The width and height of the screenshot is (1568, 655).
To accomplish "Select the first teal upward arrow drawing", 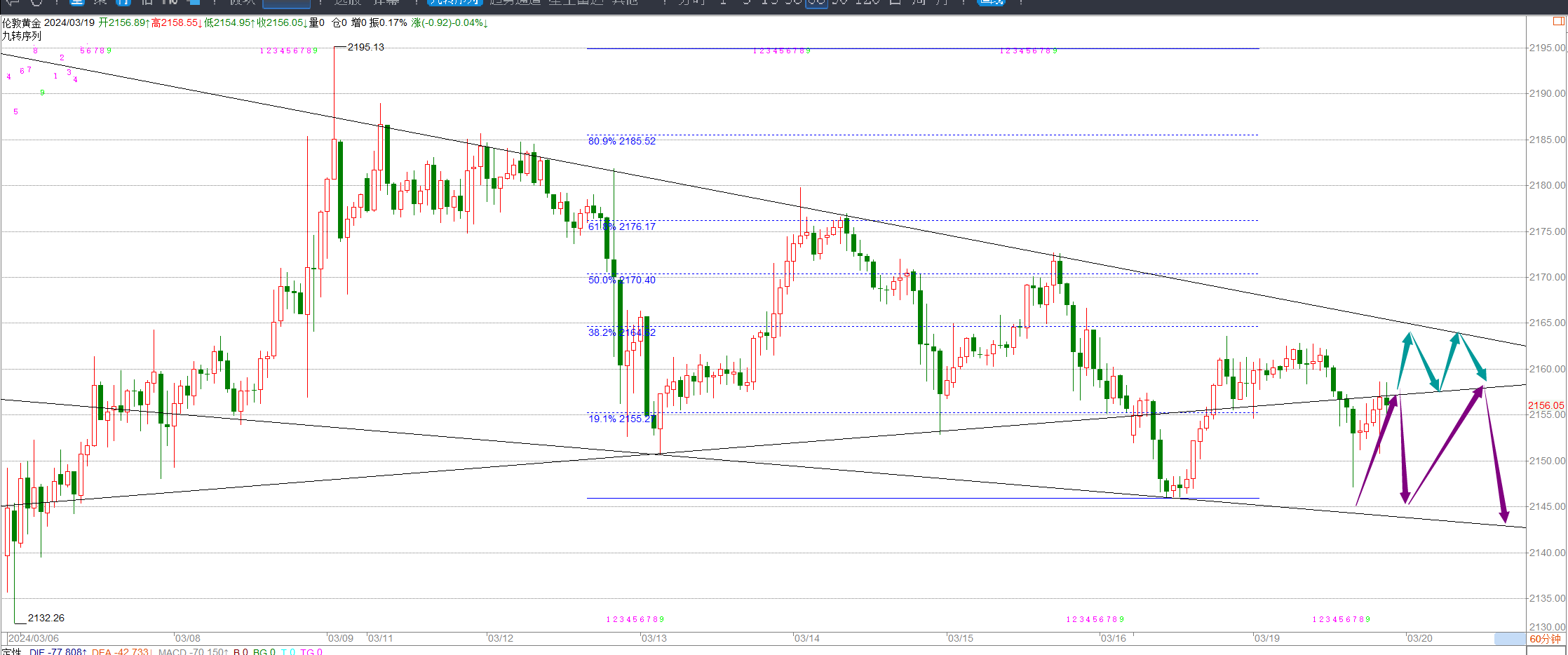I will click(x=1403, y=360).
